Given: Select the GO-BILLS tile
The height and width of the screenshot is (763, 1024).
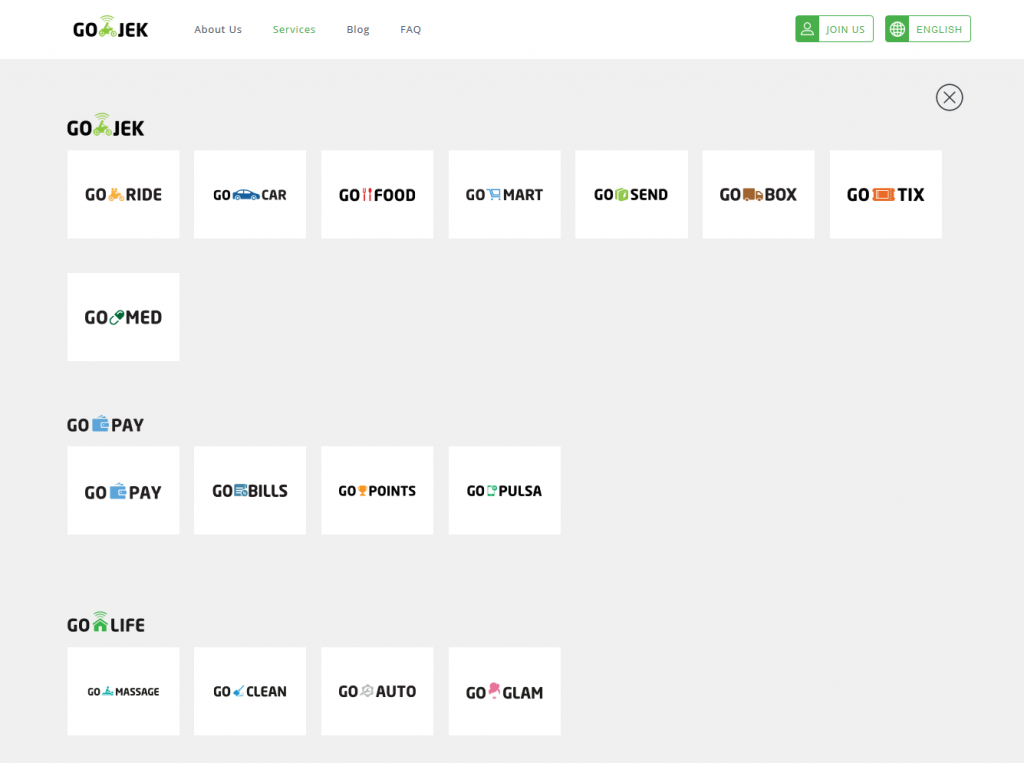Looking at the screenshot, I should coord(250,491).
